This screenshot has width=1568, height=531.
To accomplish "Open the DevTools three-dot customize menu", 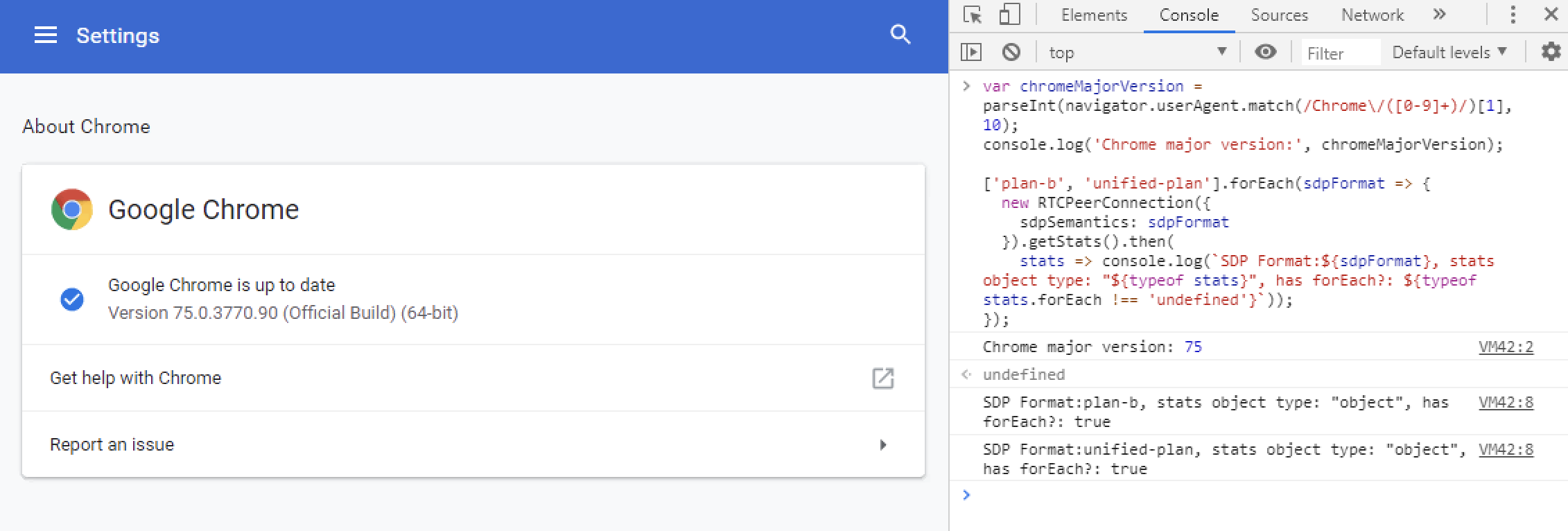I will 1513,15.
